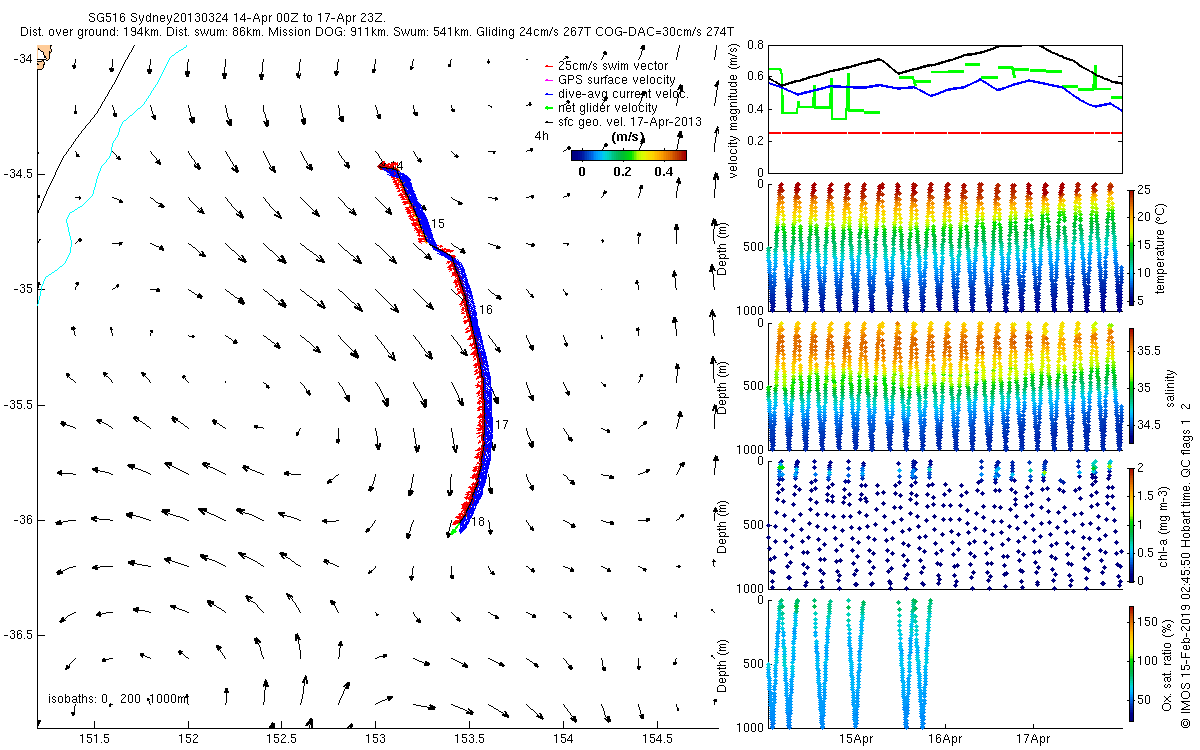Click the '0.8' tick on the velocity magnitude axis

click(x=755, y=46)
